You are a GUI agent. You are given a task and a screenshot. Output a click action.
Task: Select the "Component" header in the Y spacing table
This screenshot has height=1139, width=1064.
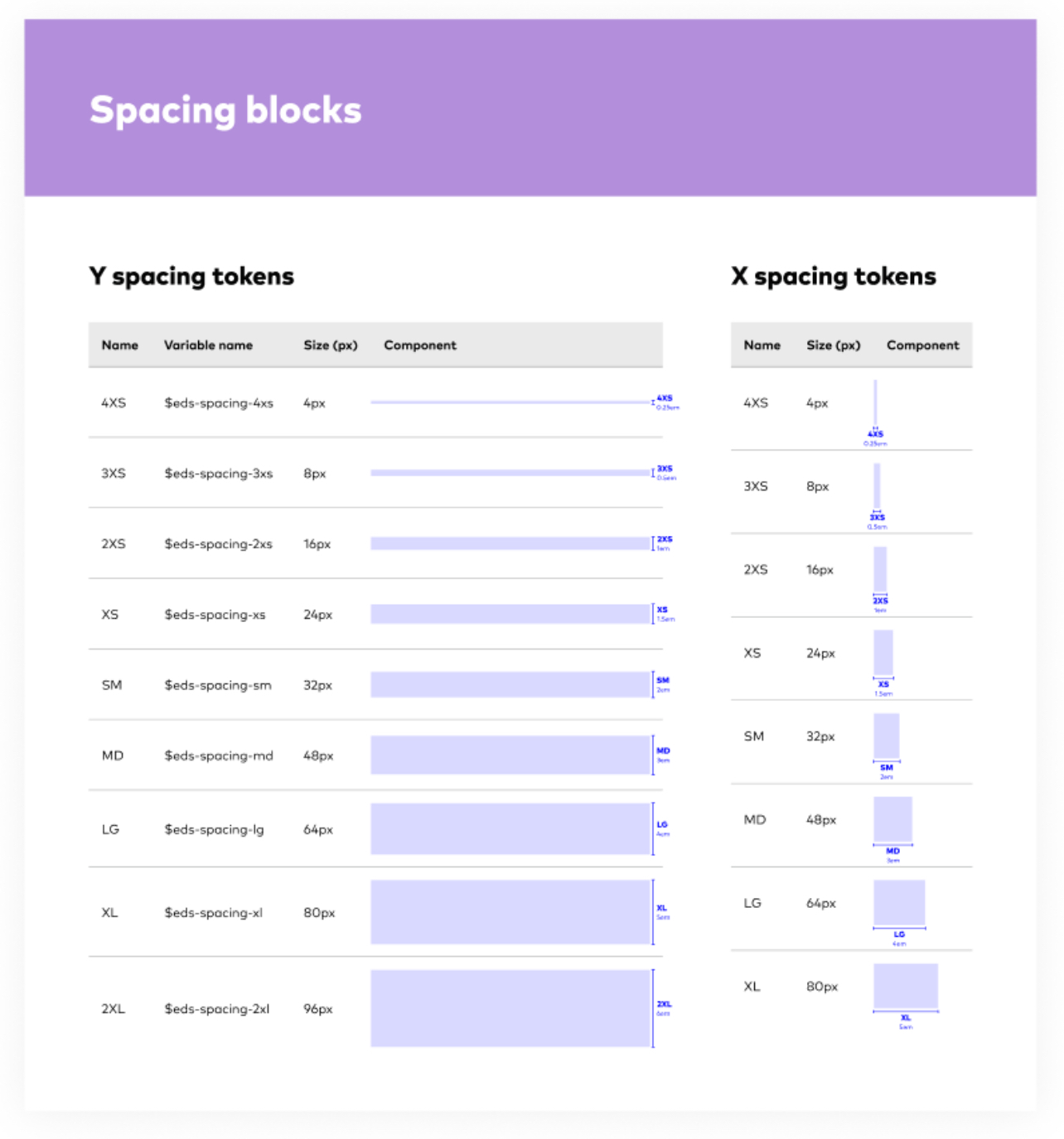(x=420, y=345)
